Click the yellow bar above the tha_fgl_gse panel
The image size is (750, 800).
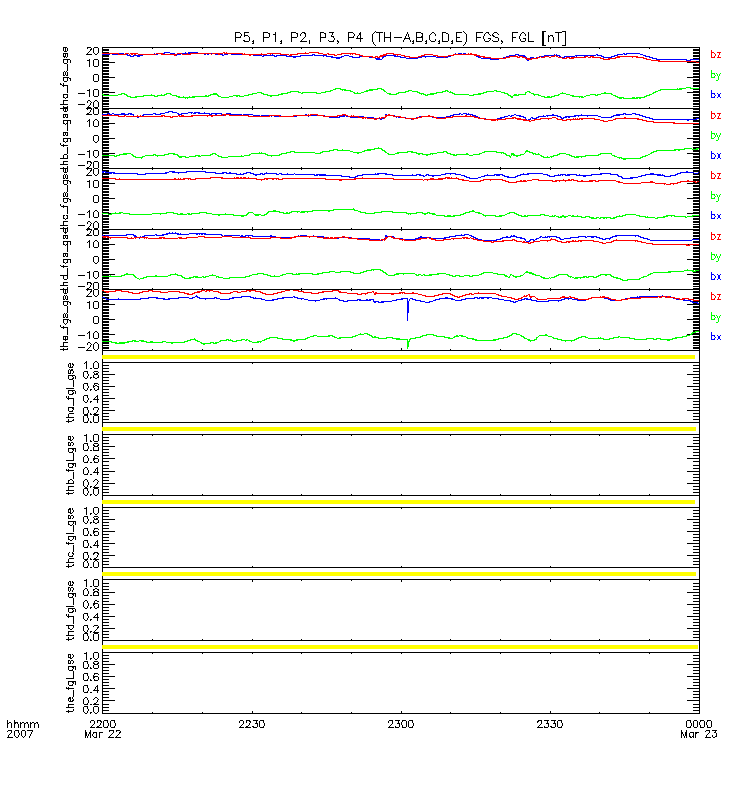[399, 357]
